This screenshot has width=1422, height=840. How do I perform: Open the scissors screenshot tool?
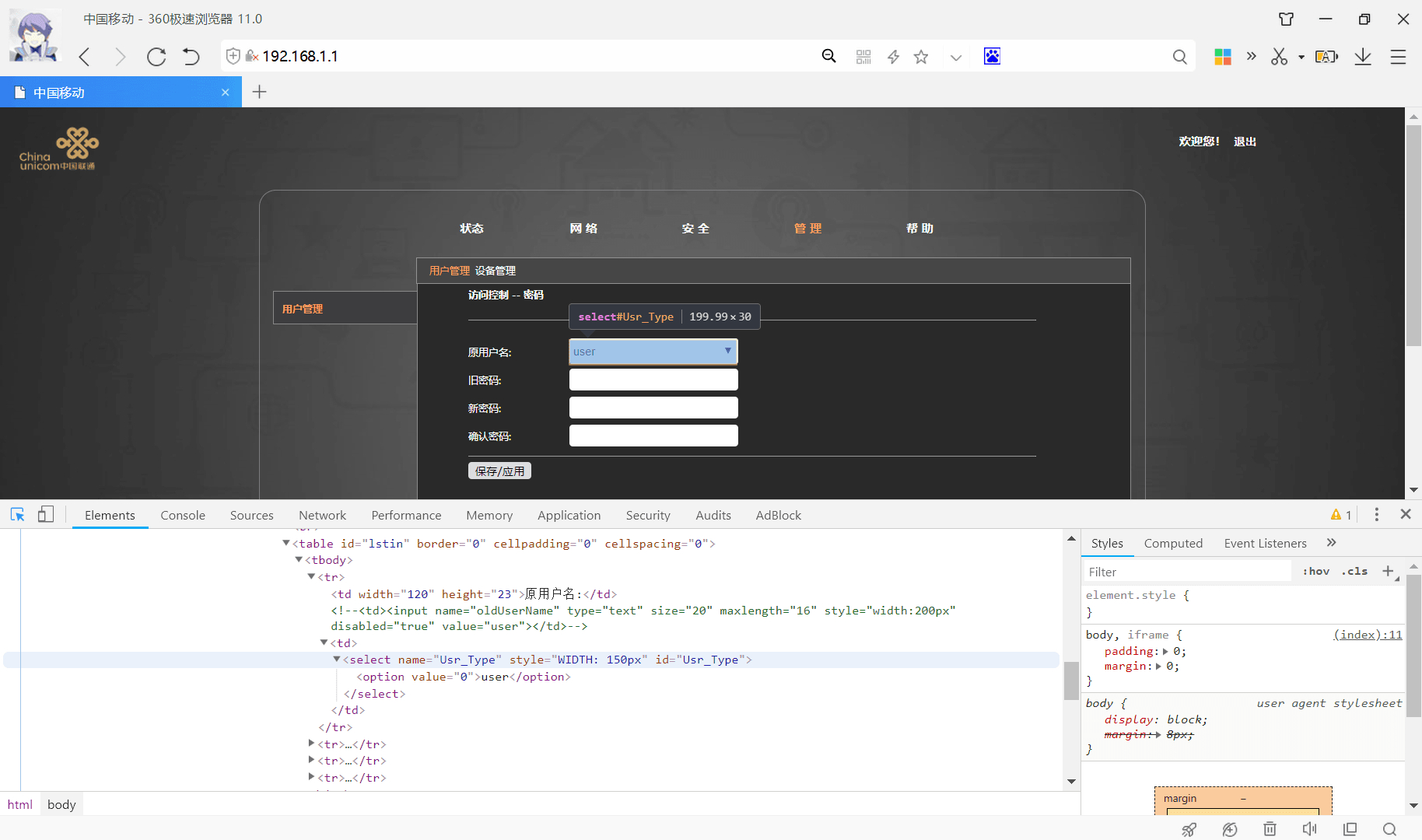pos(1280,57)
